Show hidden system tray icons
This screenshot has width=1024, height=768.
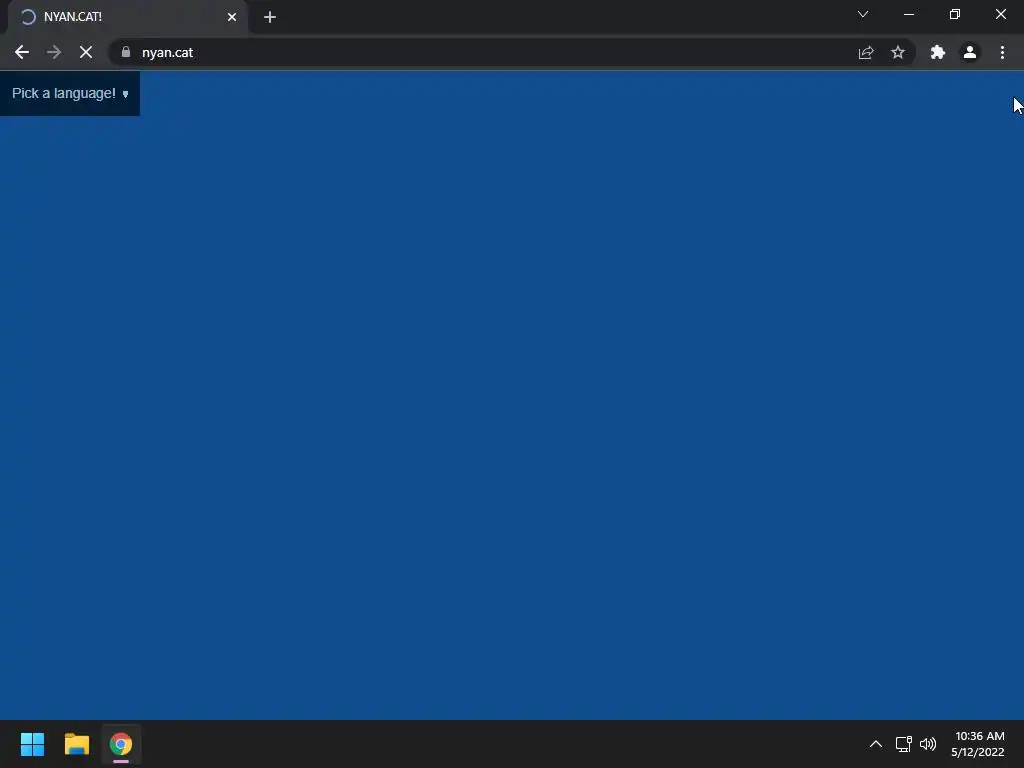tap(876, 744)
